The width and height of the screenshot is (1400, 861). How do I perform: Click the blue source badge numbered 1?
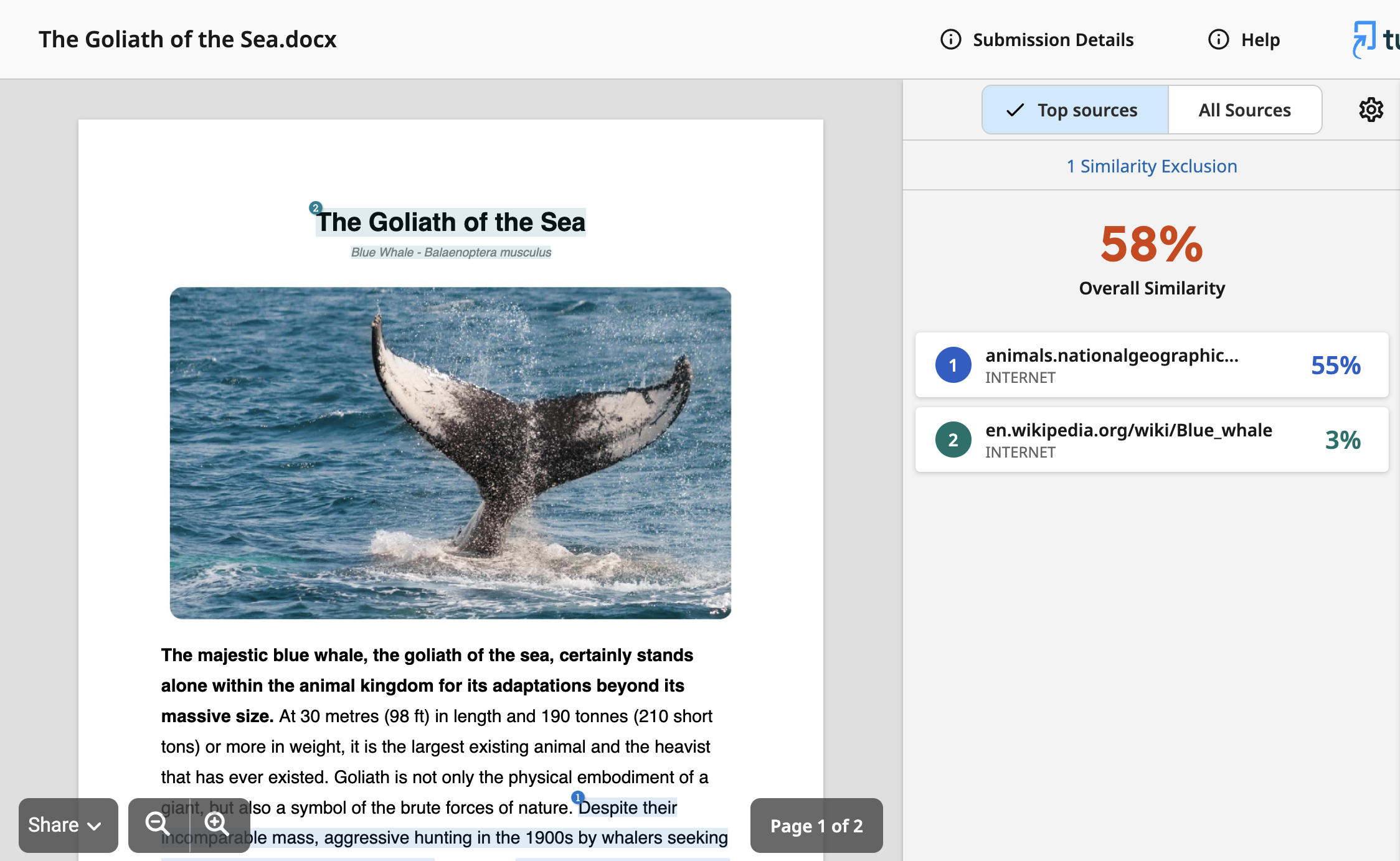(x=953, y=365)
